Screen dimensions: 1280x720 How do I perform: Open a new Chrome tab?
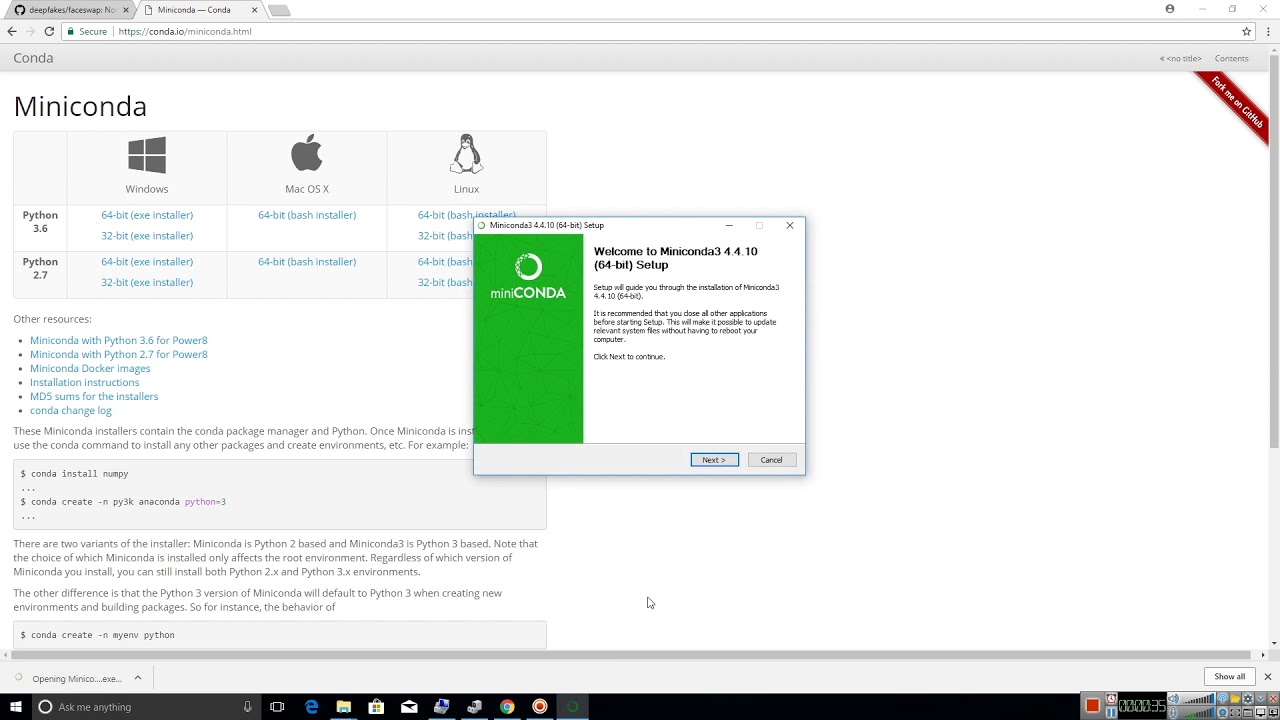tap(279, 10)
